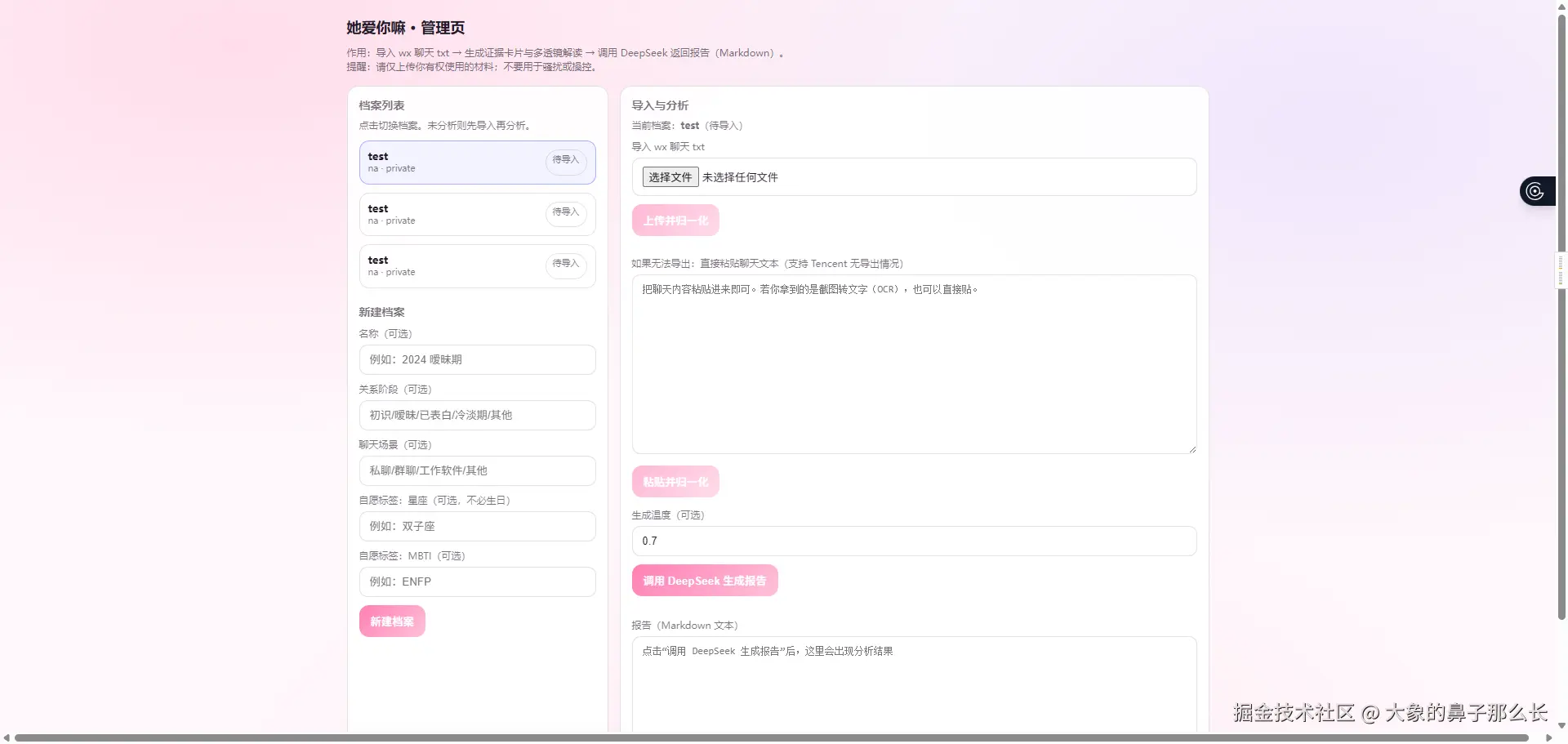Focus the 星座 zodiac tag input
This screenshot has height=744, width=1568.
point(477,526)
